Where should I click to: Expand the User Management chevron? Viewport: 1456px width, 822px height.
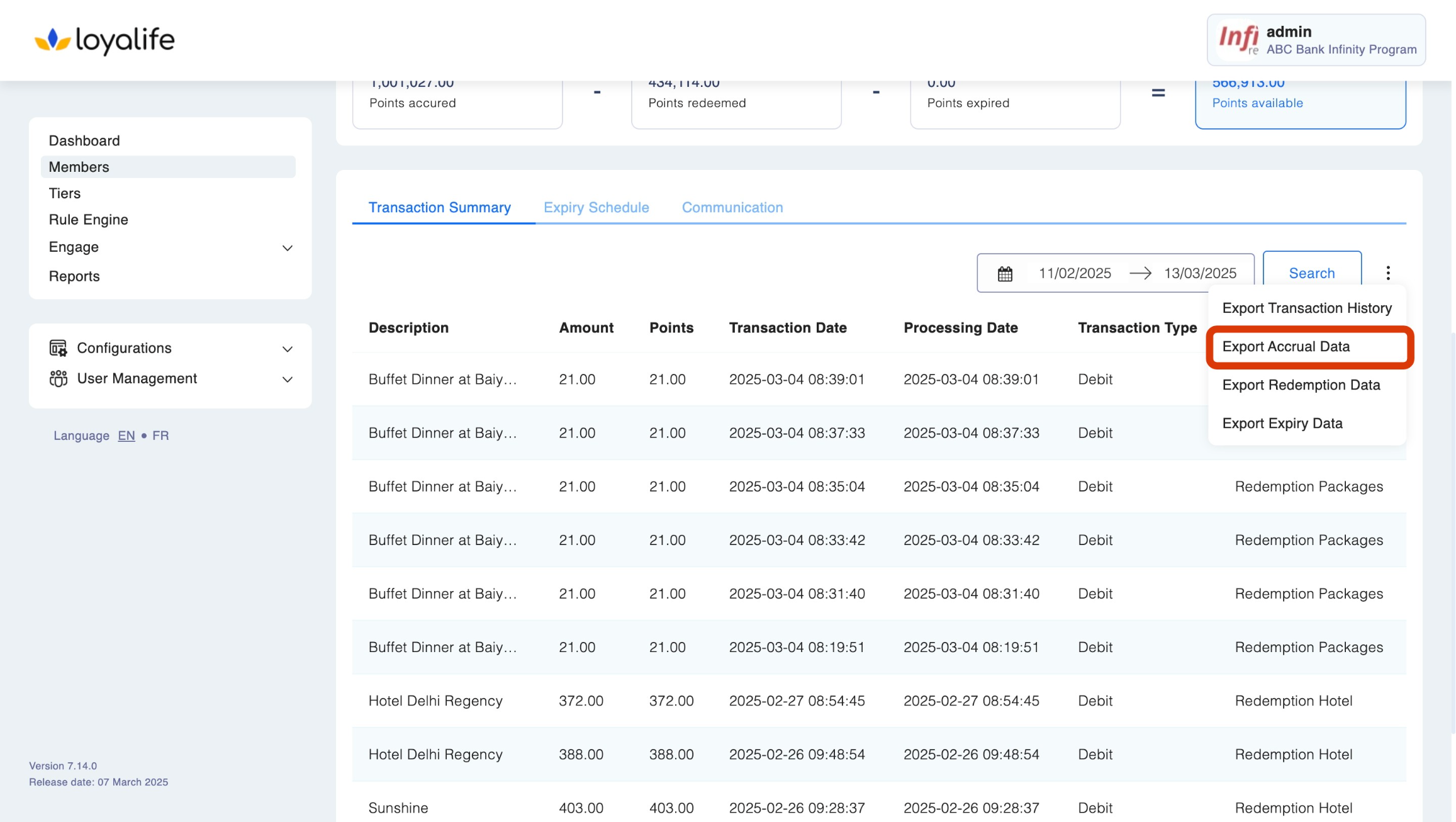288,379
